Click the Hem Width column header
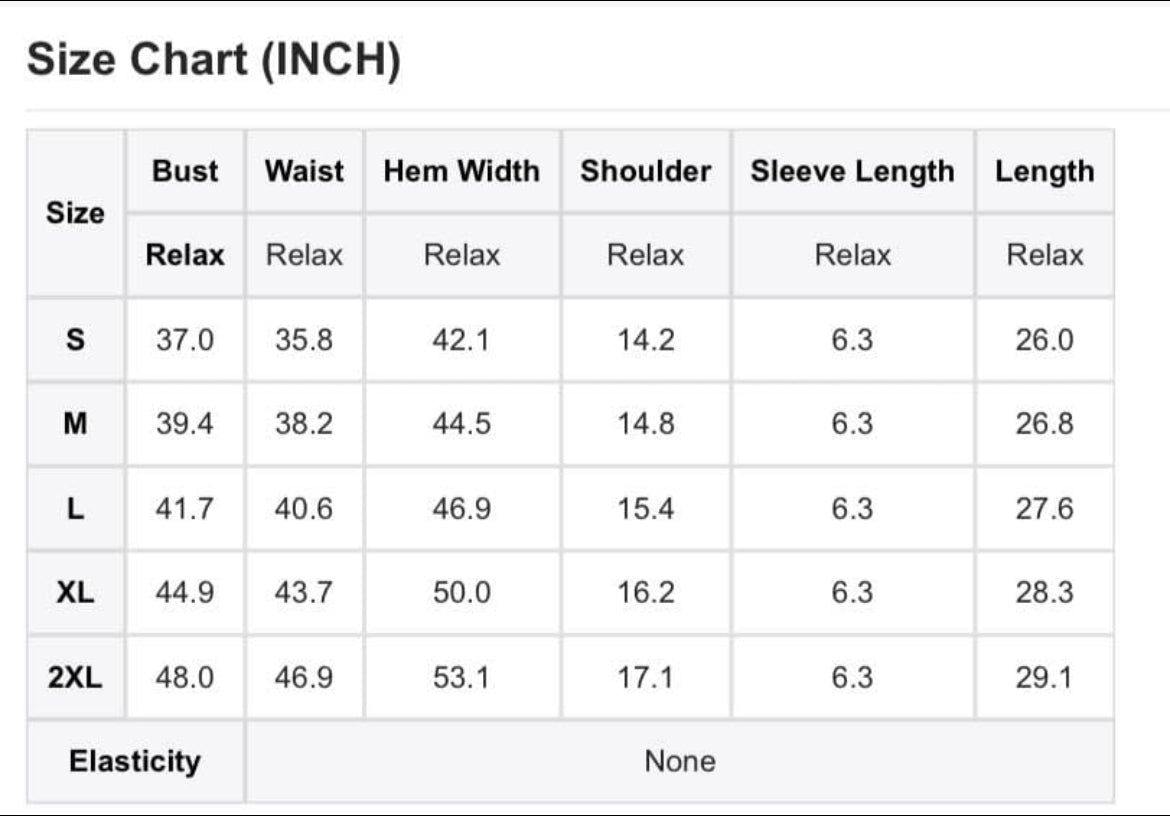This screenshot has width=1170, height=816. tap(462, 171)
